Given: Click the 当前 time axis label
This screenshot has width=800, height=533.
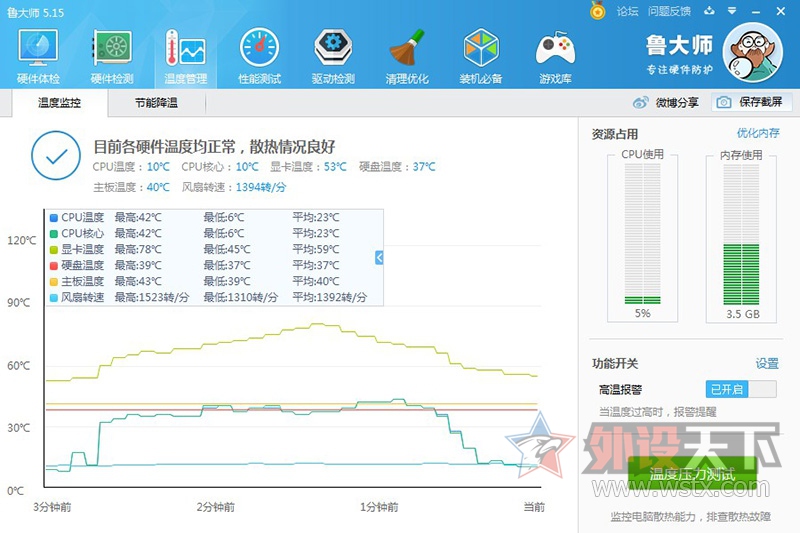Looking at the screenshot, I should pyautogui.click(x=534, y=507).
